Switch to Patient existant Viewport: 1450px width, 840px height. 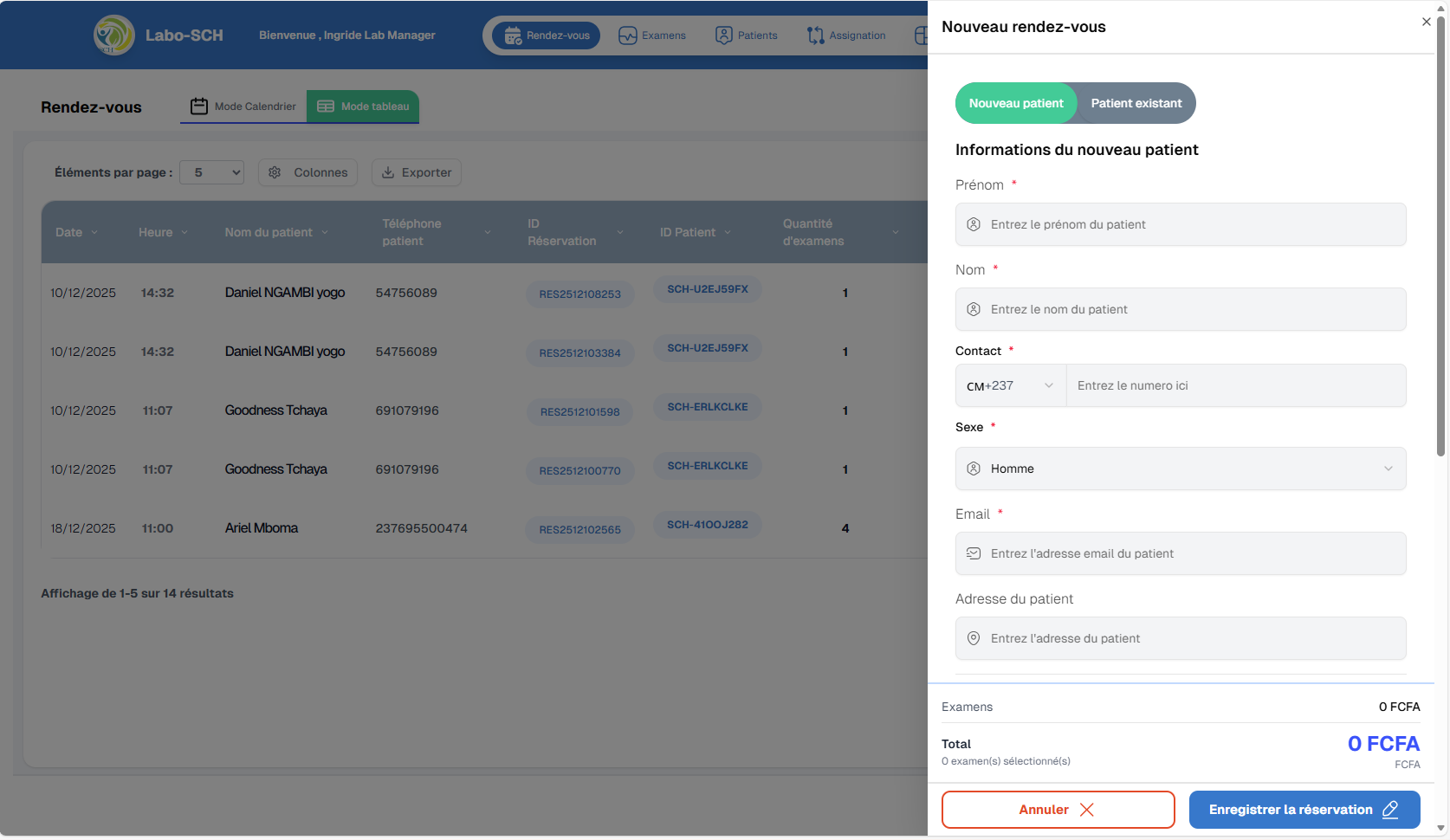click(1136, 103)
